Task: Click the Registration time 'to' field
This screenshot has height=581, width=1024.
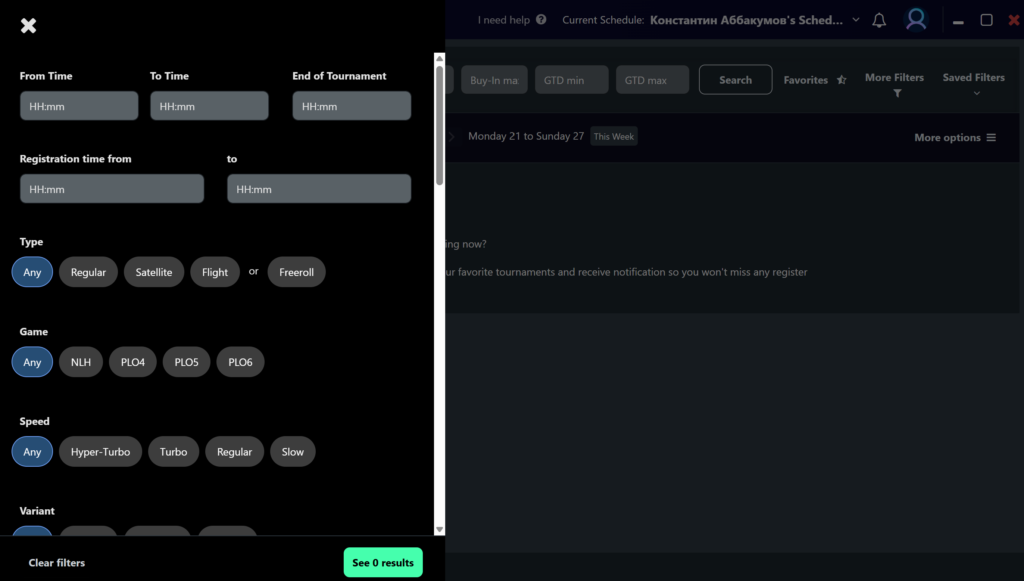Action: click(x=319, y=189)
